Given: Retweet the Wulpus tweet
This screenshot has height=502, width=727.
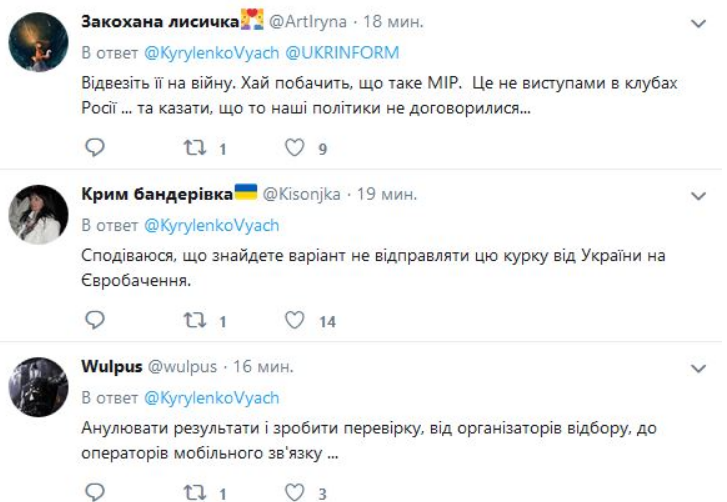Looking at the screenshot, I should [x=192, y=492].
